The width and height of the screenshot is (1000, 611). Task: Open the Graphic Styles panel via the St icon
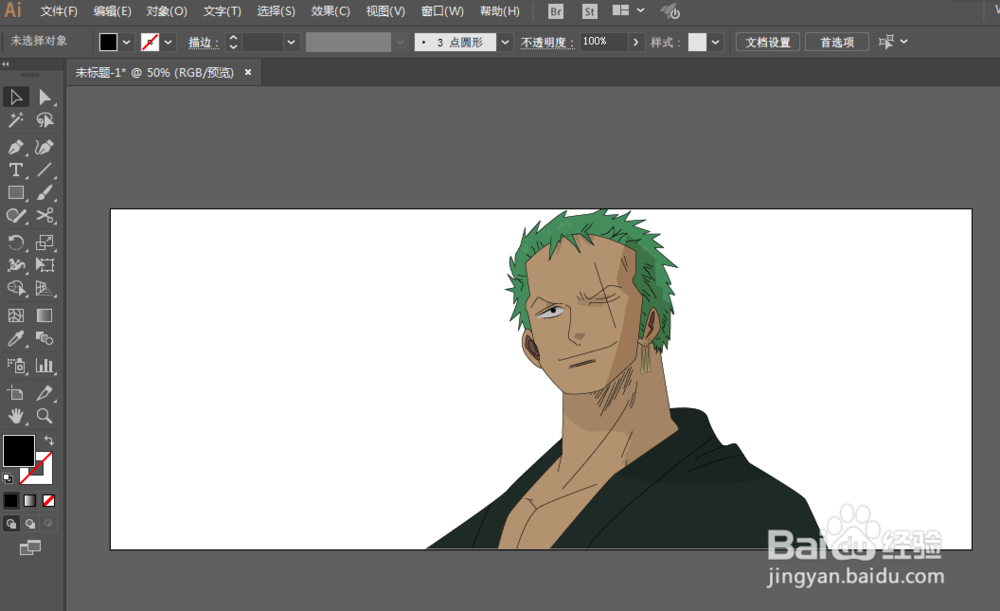589,11
